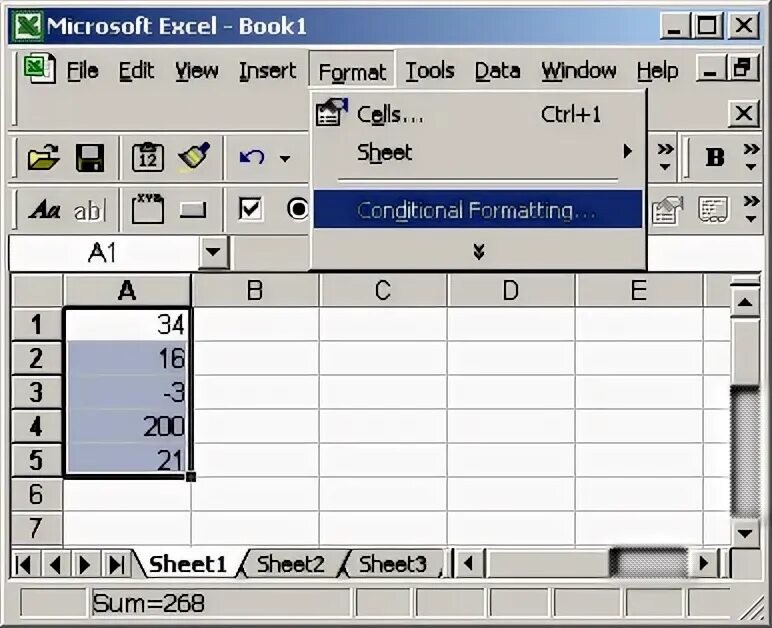Click the Save floppy disk icon

point(90,158)
